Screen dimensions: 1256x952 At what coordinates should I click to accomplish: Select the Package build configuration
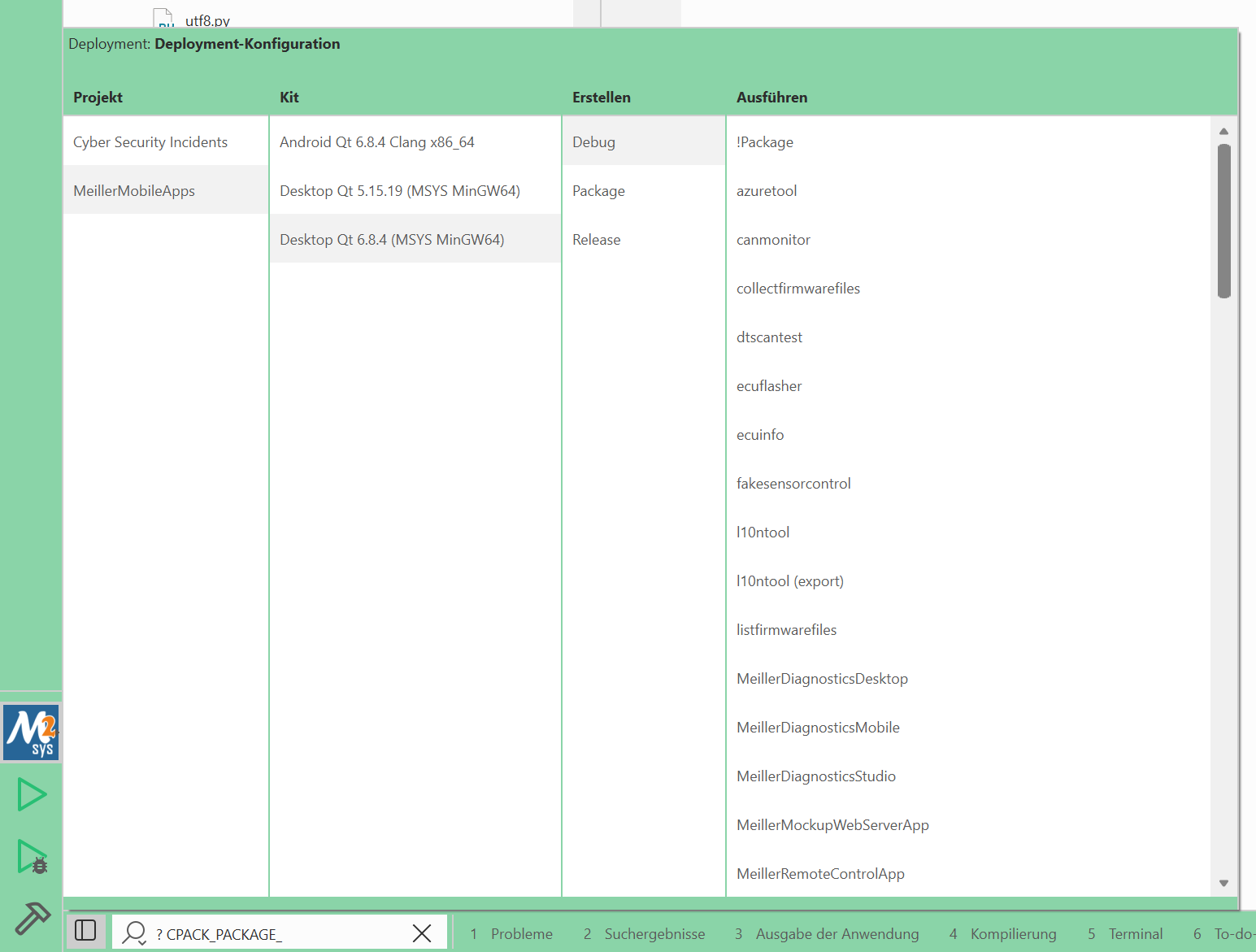[x=598, y=191]
